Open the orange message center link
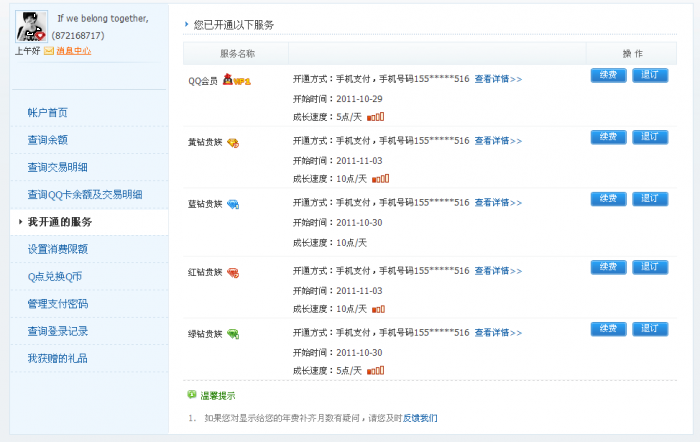The image size is (700, 442). pos(74,51)
